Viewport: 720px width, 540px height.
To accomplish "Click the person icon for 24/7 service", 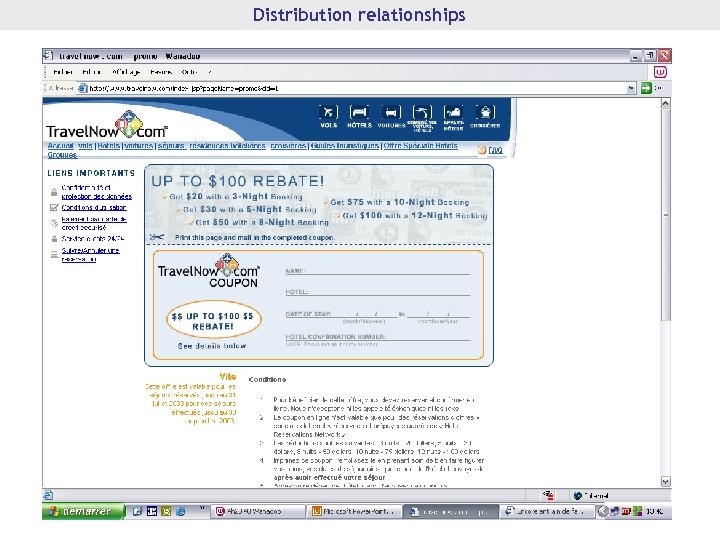I will pyautogui.click(x=54, y=239).
